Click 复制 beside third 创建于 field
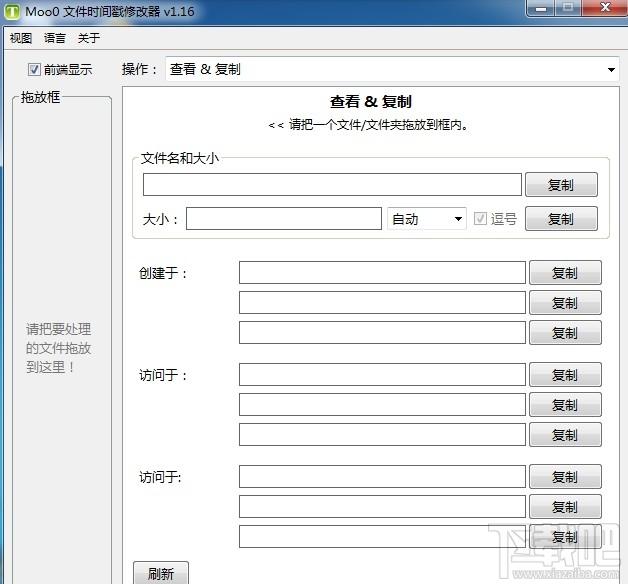The width and height of the screenshot is (628, 584). pyautogui.click(x=565, y=332)
